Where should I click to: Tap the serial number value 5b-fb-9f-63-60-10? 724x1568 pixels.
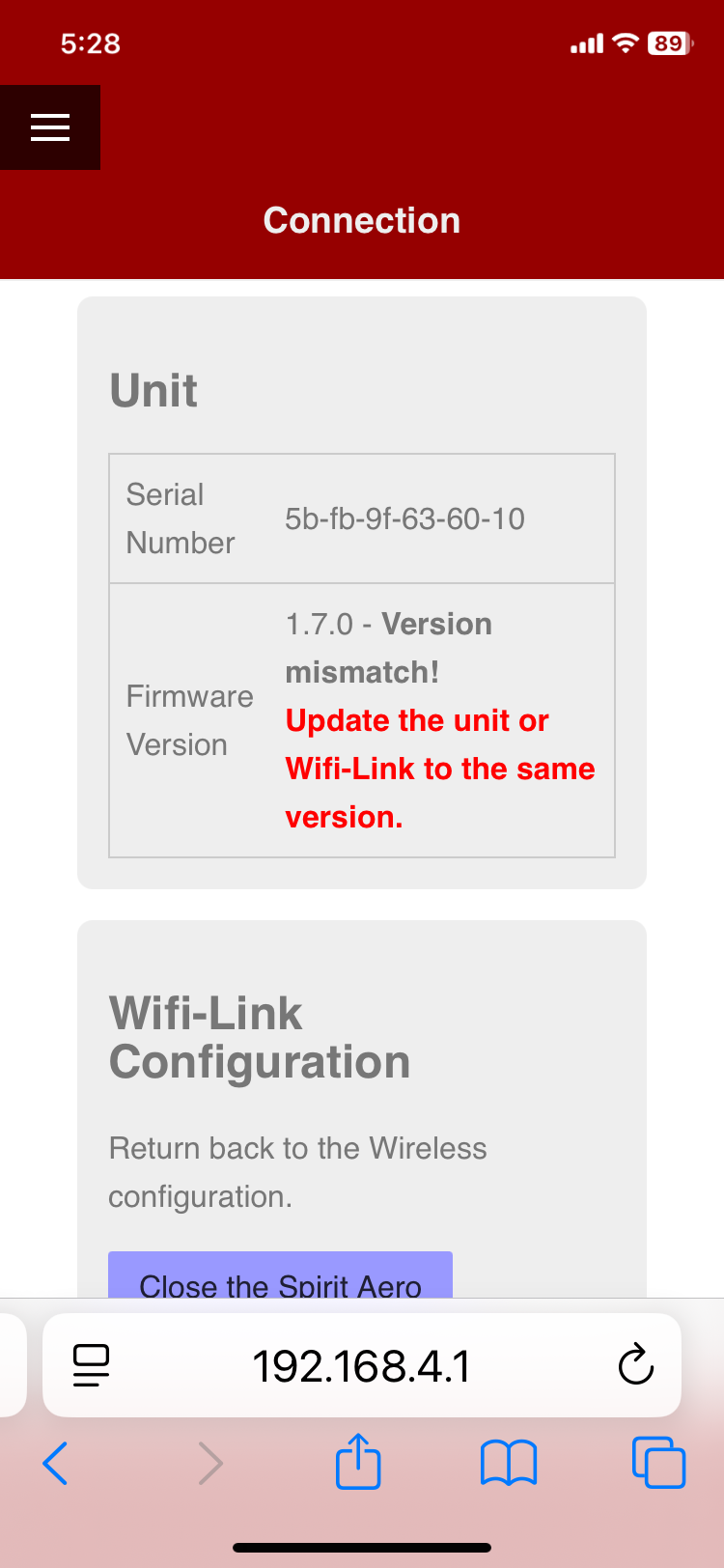[x=404, y=518]
